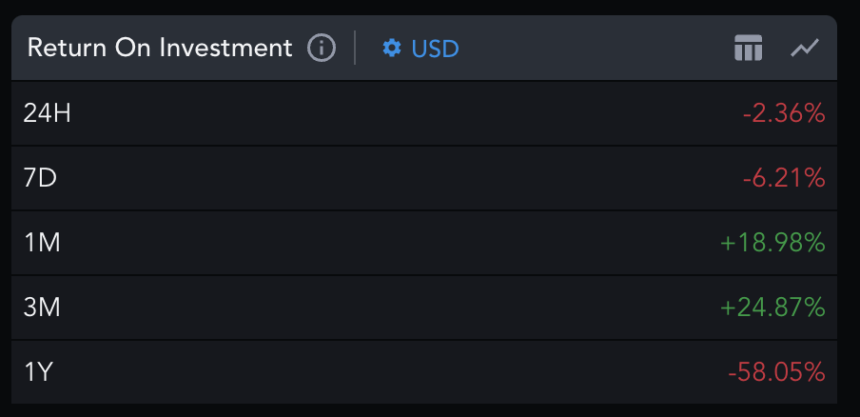Select the 1Y period label
860x417 pixels.
[x=39, y=372]
